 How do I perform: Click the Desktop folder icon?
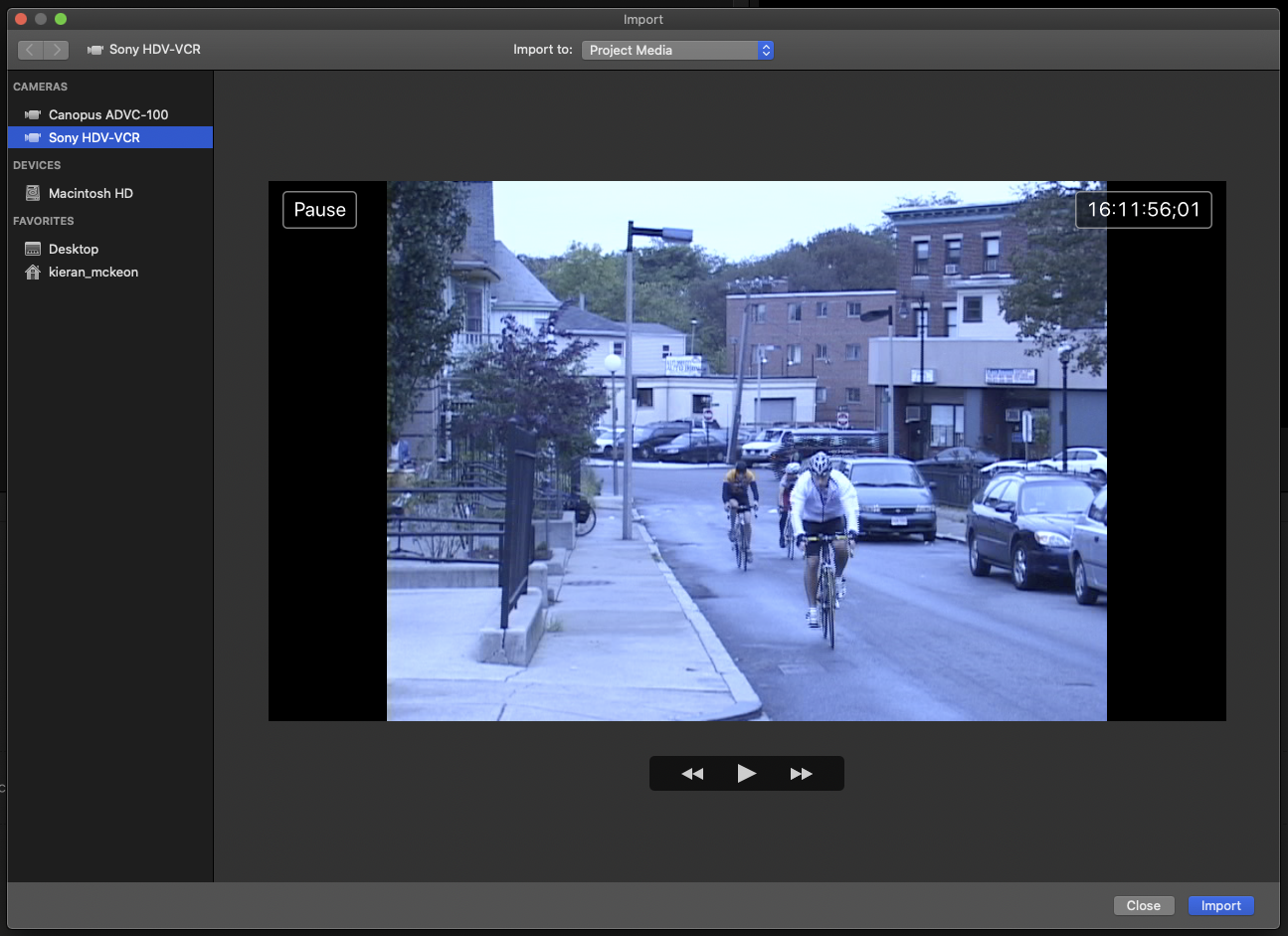(x=33, y=249)
